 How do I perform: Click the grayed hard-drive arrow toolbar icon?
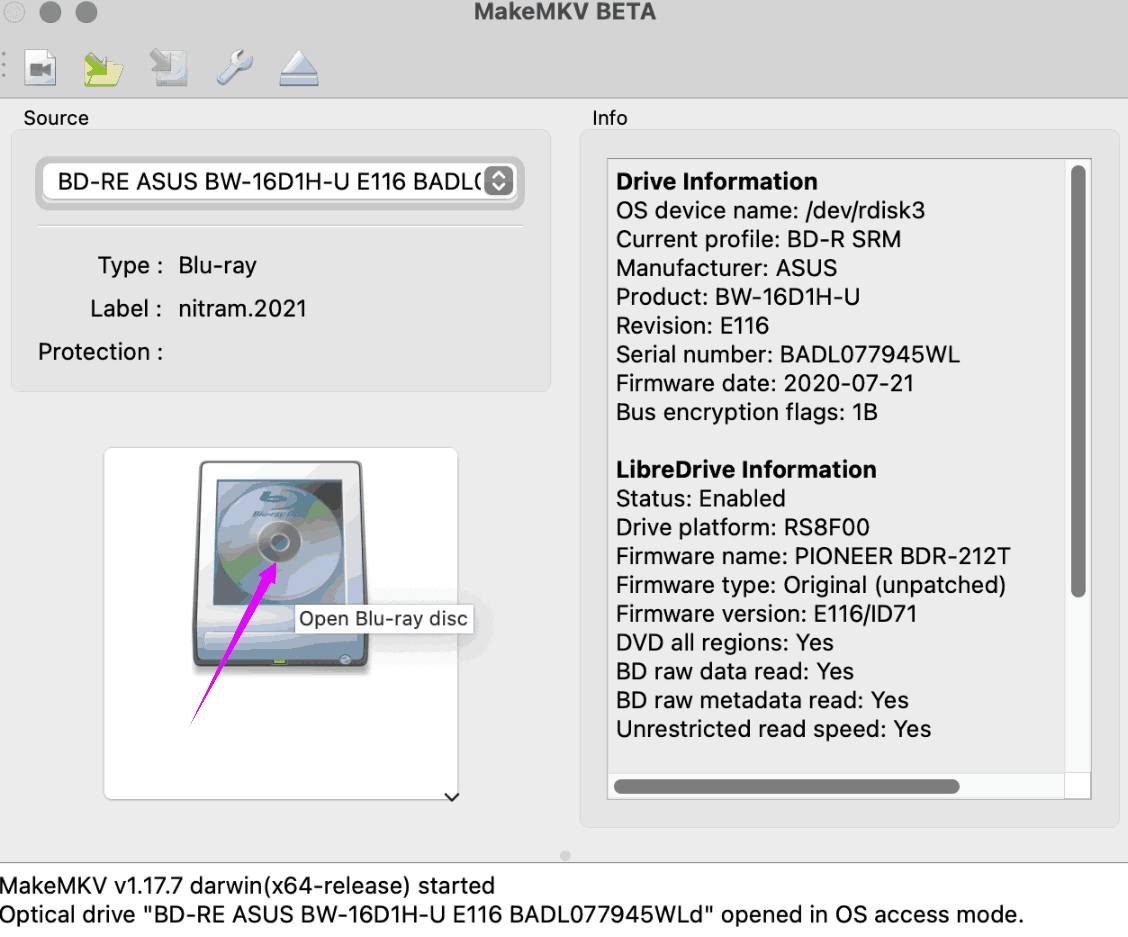[x=168, y=68]
